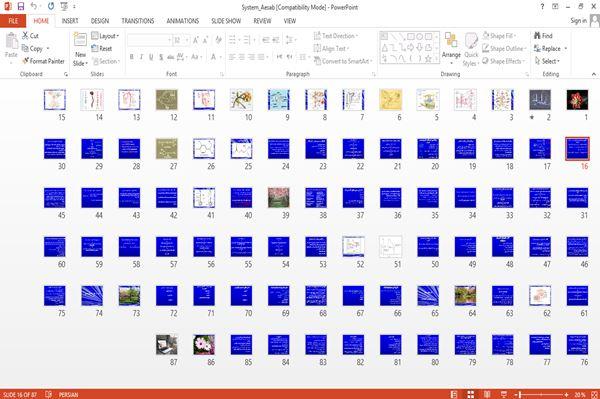Click the zoom in plus button
600x399 pixels.
[566, 394]
